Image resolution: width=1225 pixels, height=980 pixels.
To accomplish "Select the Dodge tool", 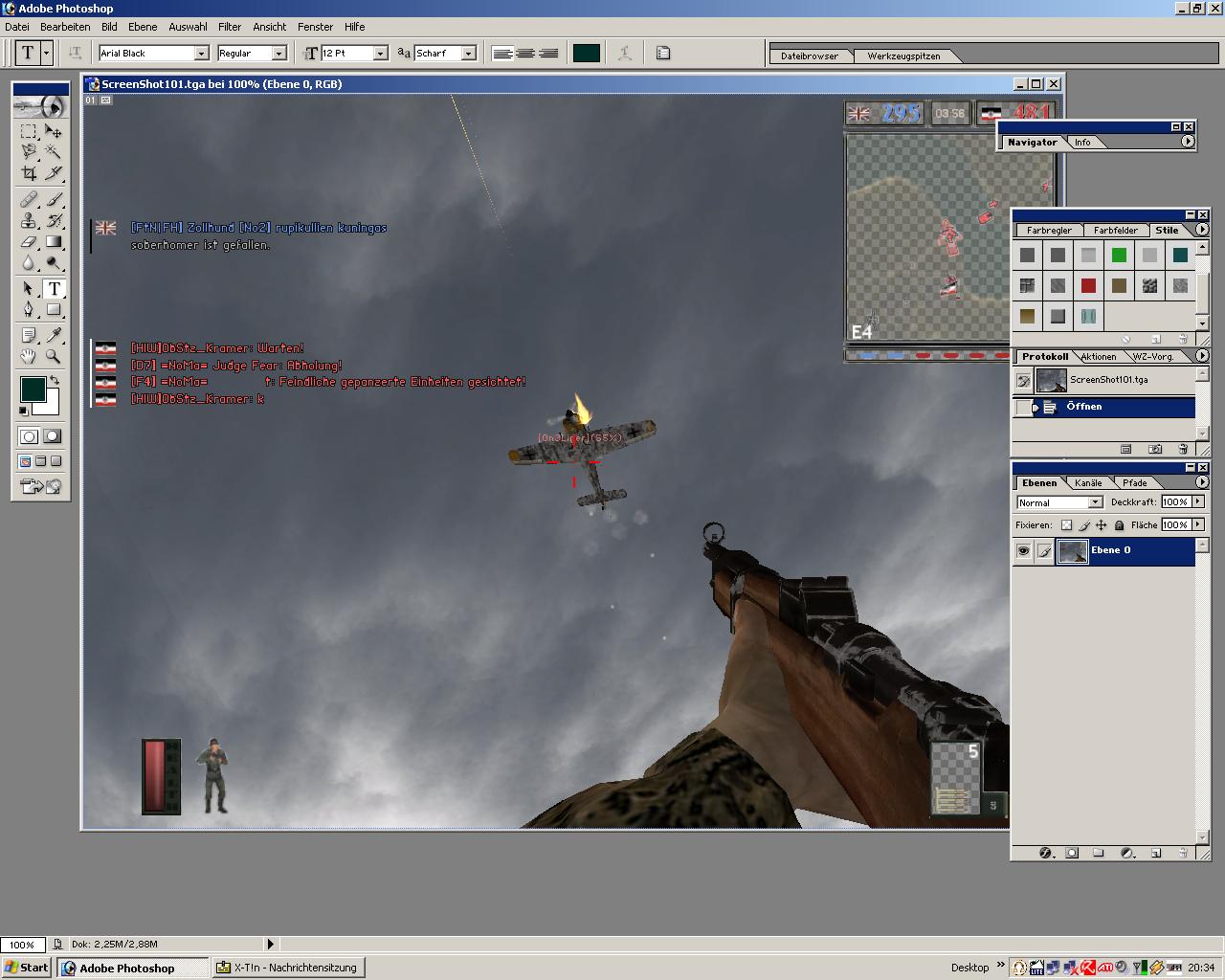I will (54, 262).
